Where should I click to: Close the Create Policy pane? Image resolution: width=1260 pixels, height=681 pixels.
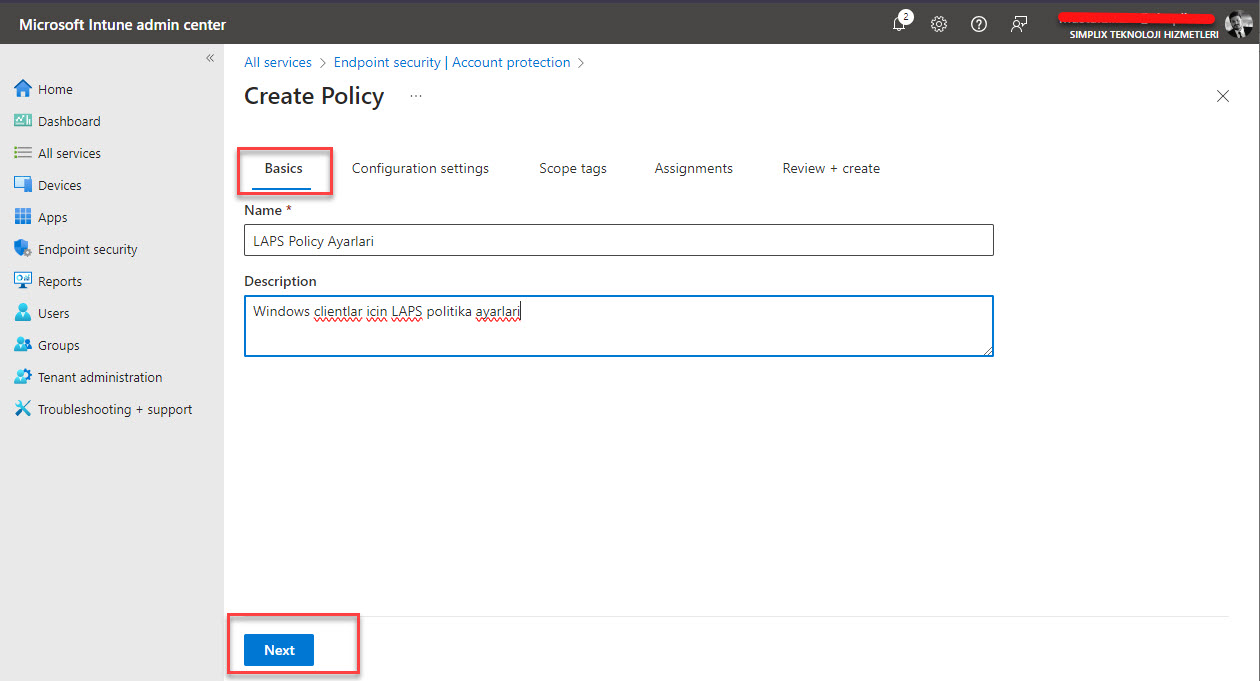(x=1222, y=96)
